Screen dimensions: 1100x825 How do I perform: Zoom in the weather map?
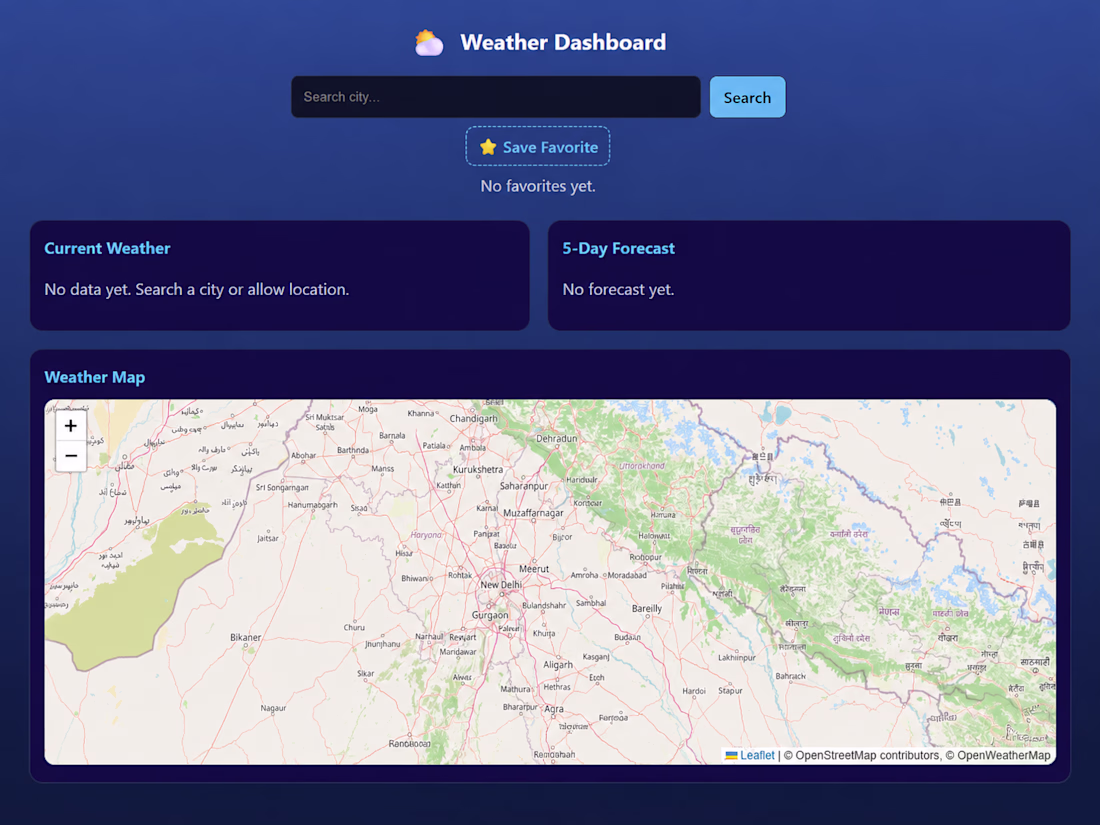pyautogui.click(x=71, y=426)
